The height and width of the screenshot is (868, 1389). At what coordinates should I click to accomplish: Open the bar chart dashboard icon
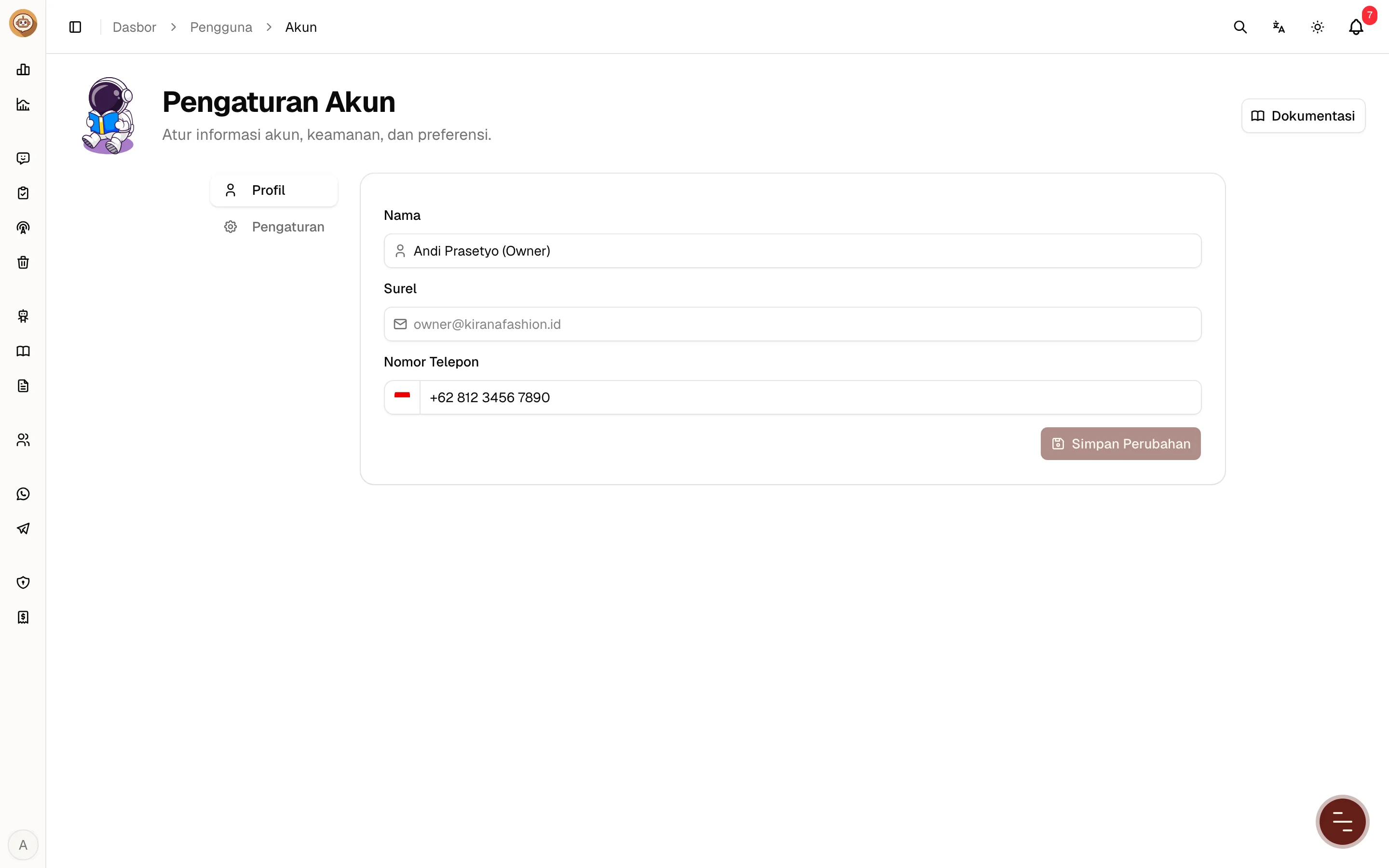pyautogui.click(x=23, y=69)
